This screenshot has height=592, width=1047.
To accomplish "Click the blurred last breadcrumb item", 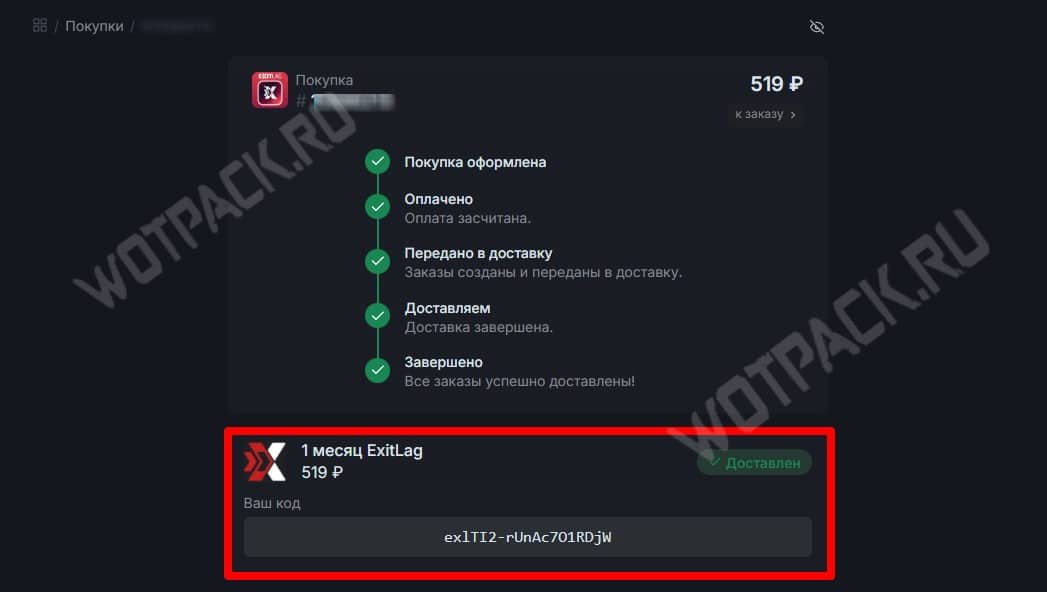I will coord(178,26).
